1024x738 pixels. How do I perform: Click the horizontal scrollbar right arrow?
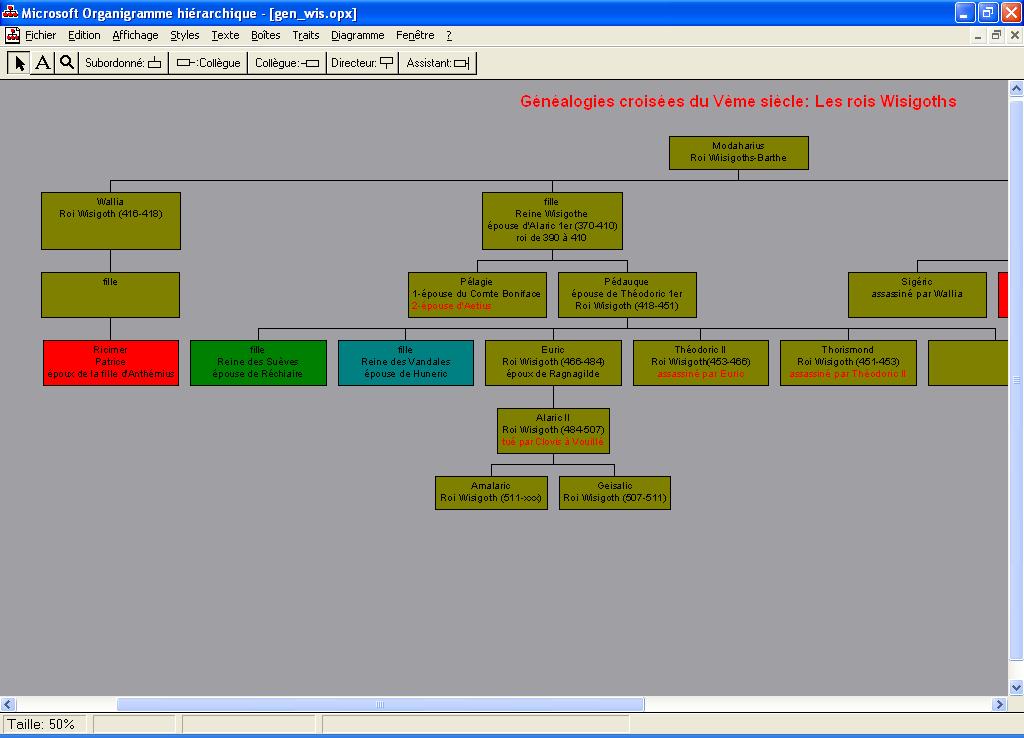[x=999, y=705]
